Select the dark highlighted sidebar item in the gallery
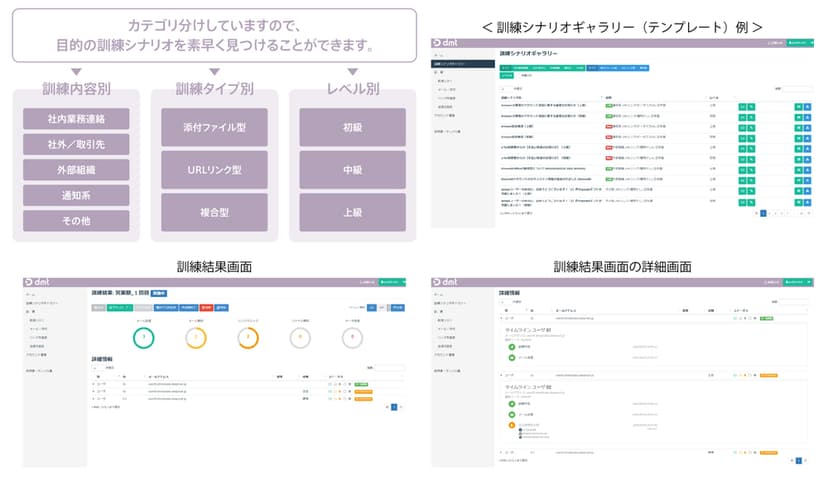Image resolution: width=828 pixels, height=479 pixels. coord(463,64)
